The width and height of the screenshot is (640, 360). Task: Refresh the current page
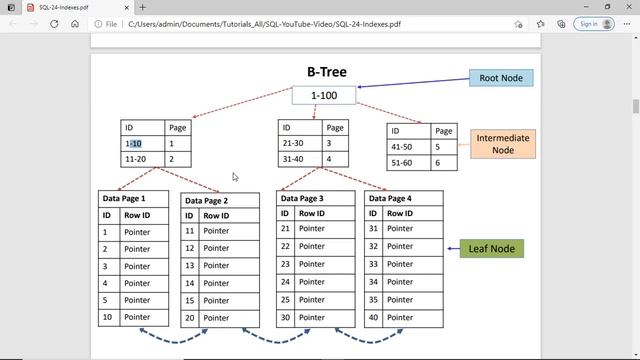coord(54,24)
